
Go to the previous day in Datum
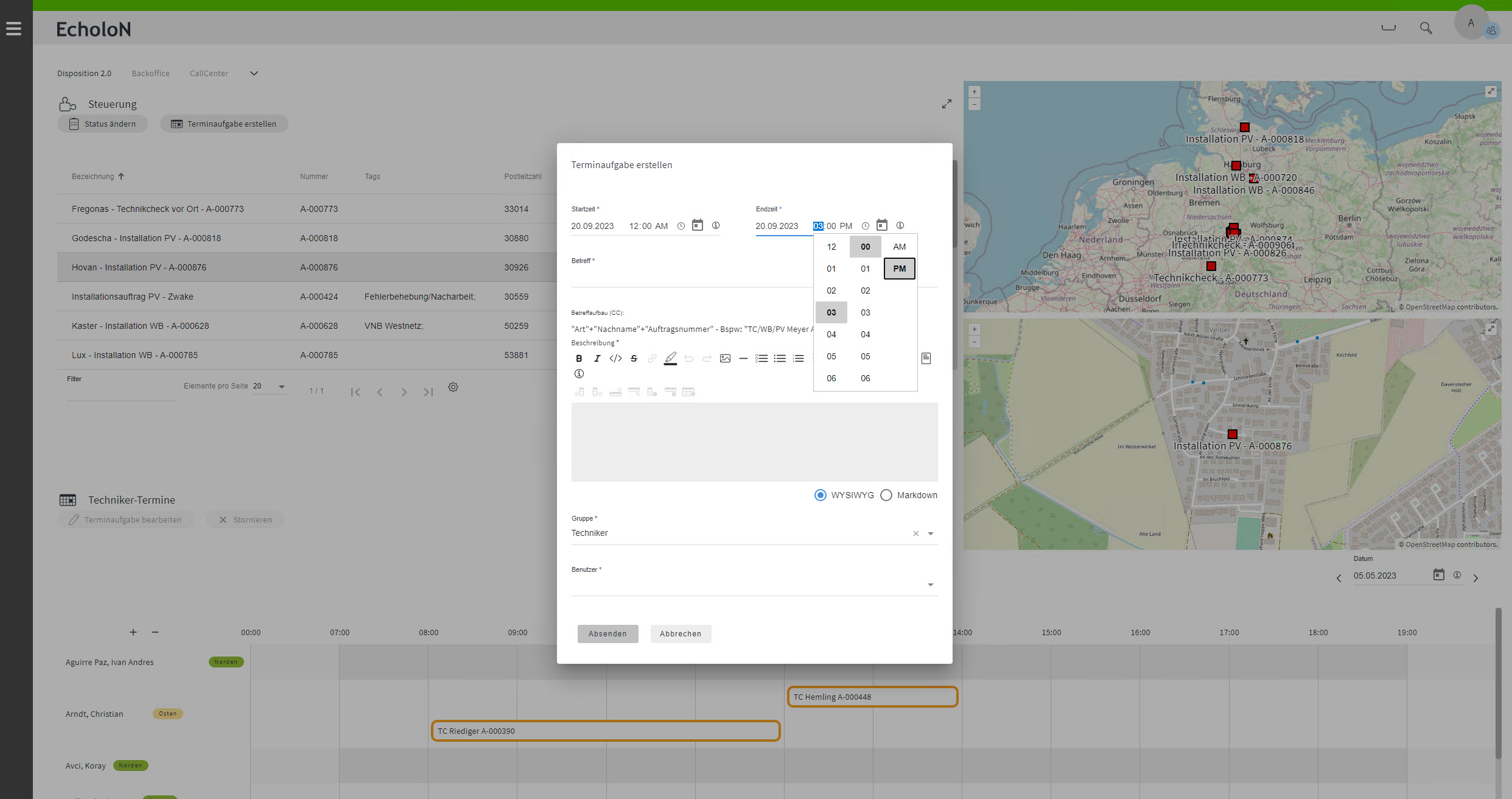pos(1339,578)
